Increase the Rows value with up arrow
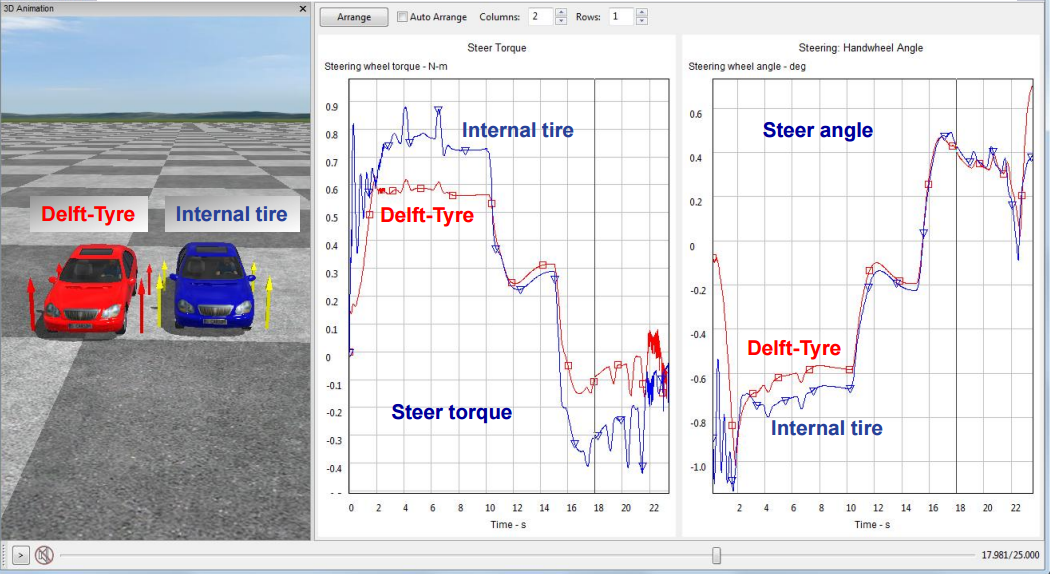Image resolution: width=1050 pixels, height=574 pixels. [642, 13]
